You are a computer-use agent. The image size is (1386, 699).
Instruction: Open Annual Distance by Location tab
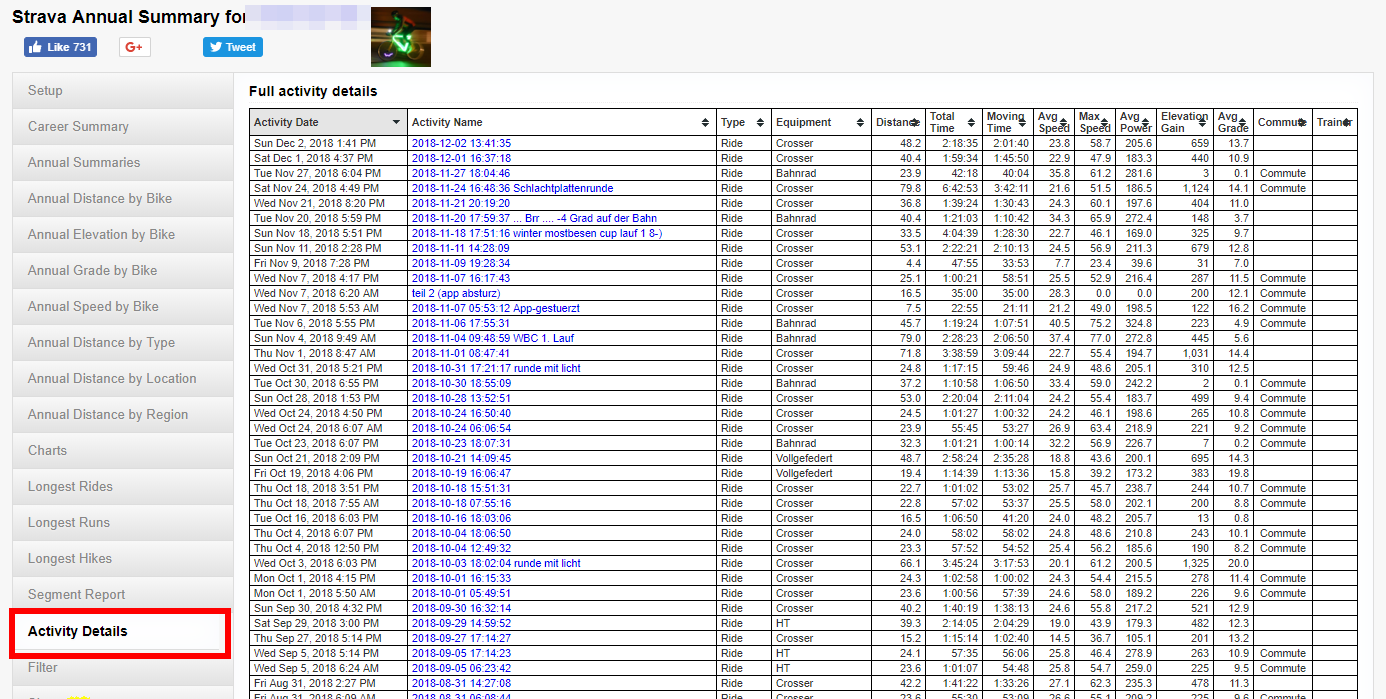point(122,378)
